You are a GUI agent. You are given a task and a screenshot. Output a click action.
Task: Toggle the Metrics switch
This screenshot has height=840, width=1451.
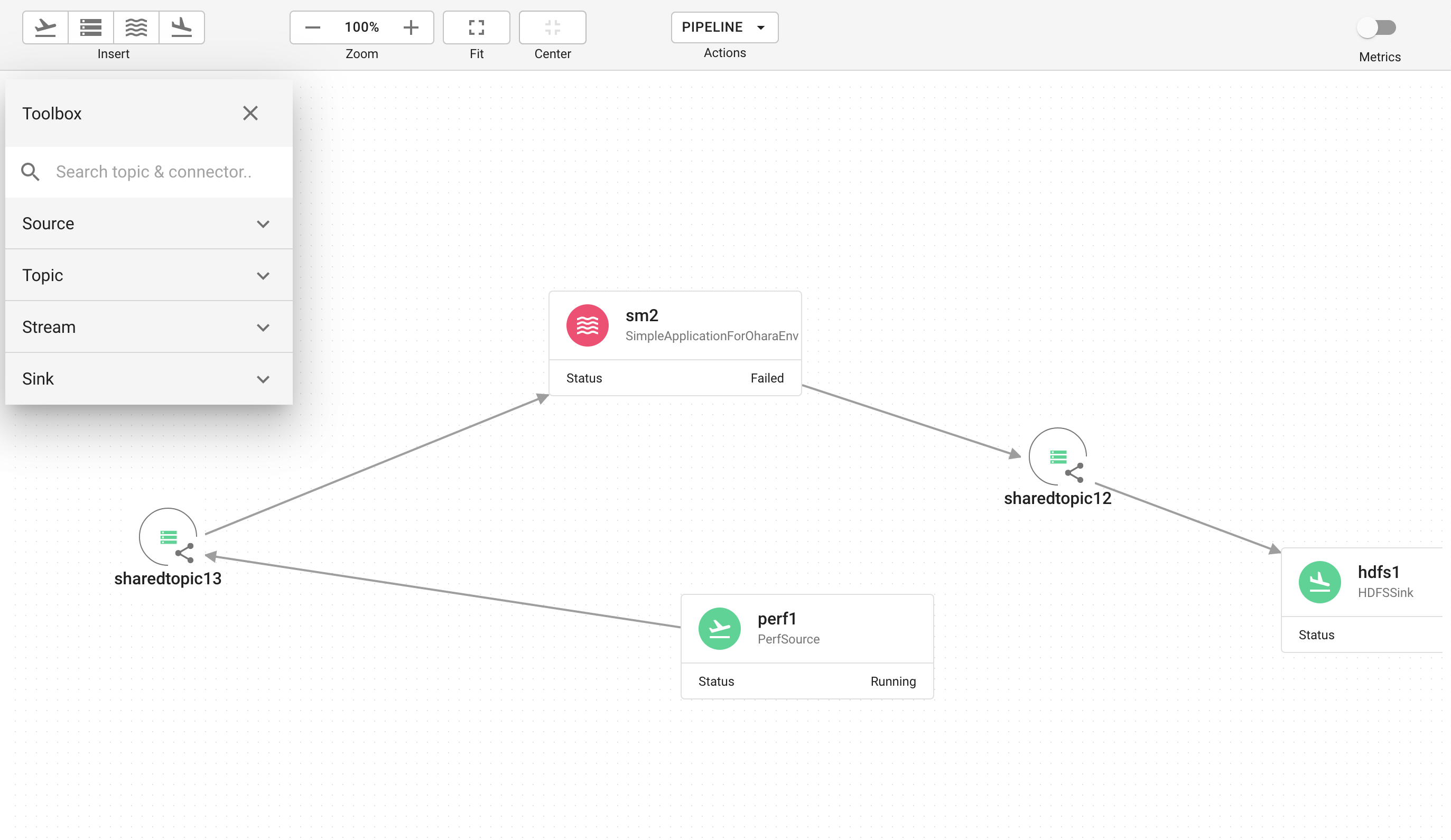click(1378, 27)
